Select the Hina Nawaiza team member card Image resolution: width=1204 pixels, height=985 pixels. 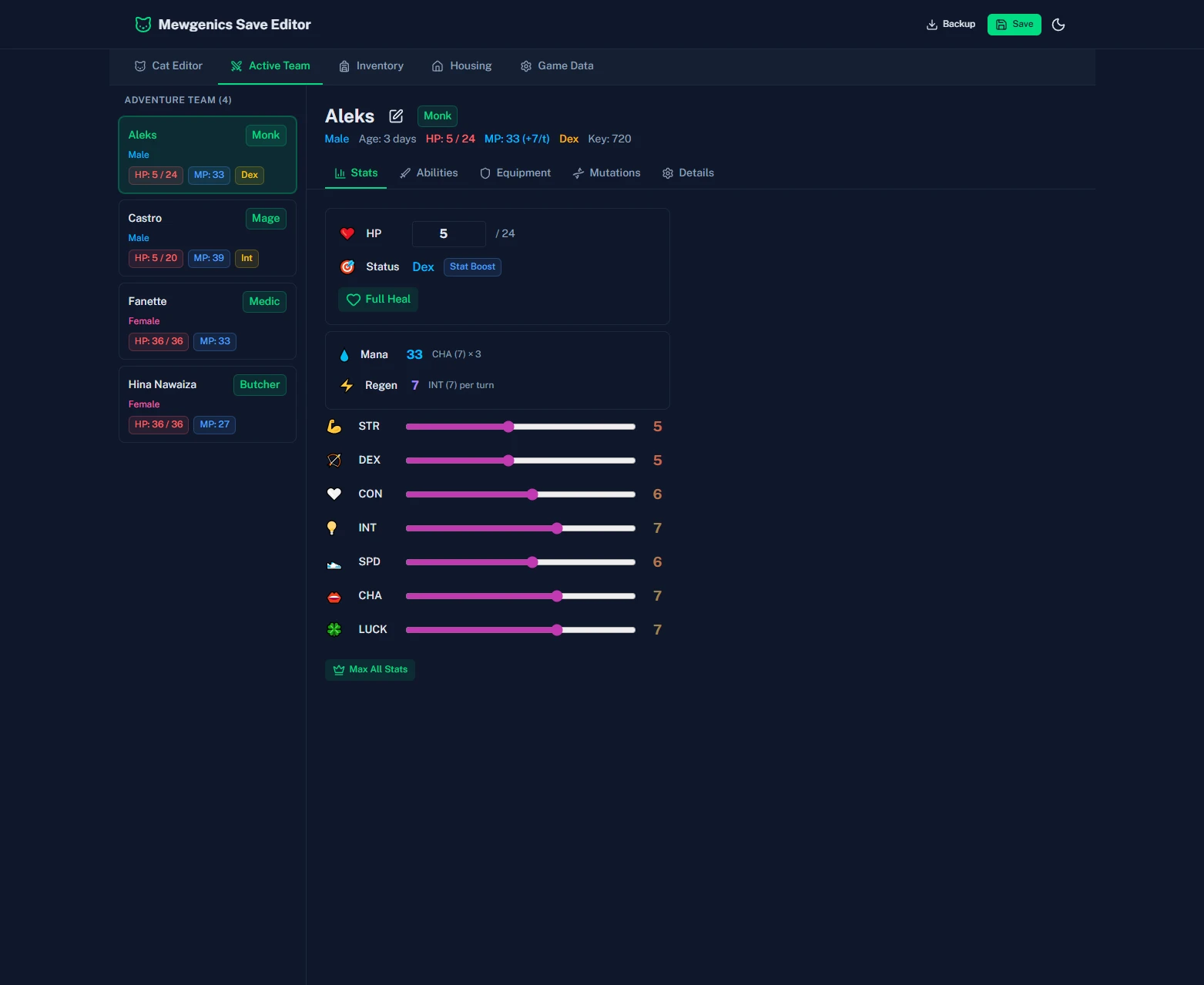click(x=207, y=404)
